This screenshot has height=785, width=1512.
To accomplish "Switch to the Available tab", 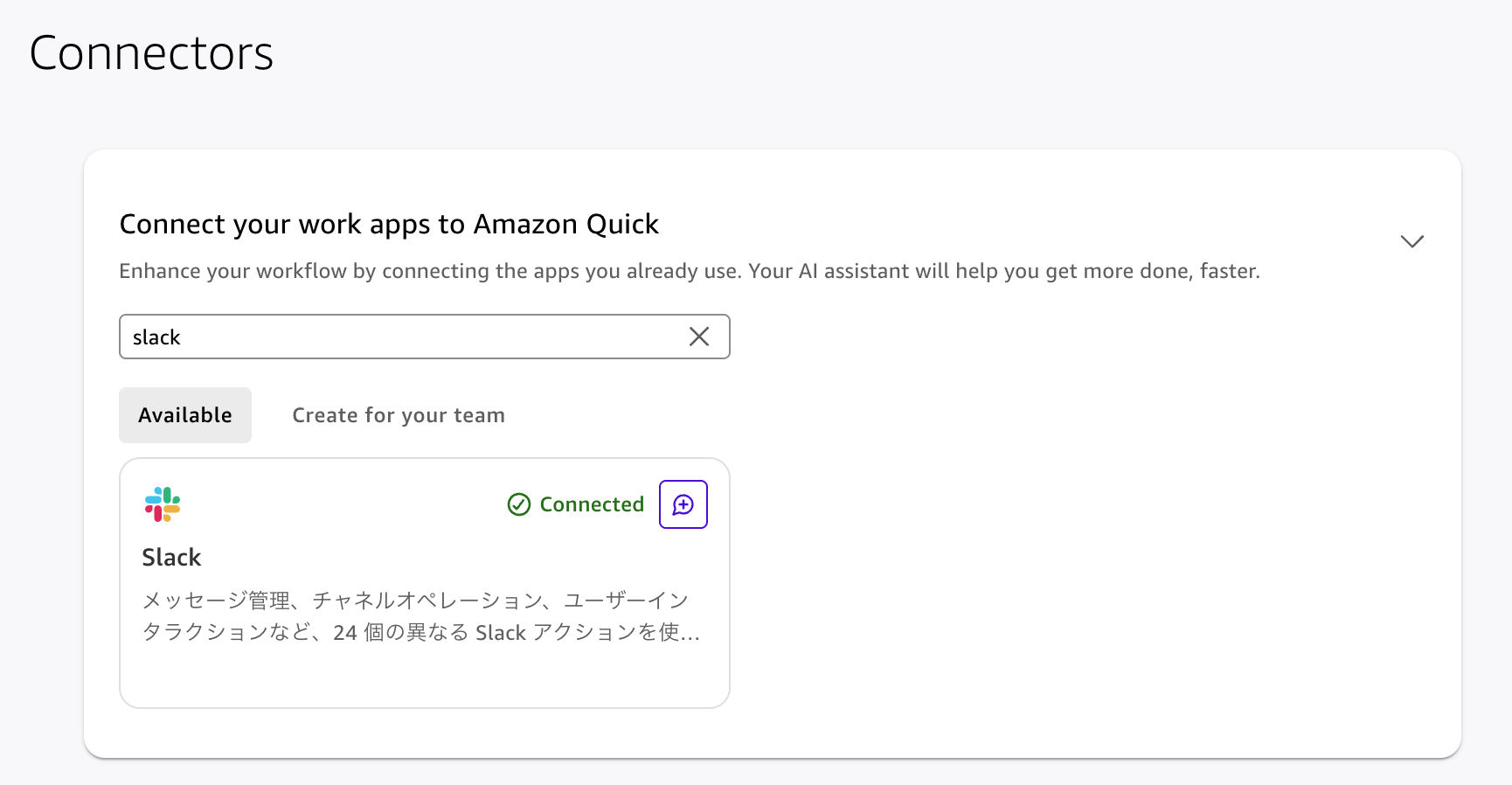I will 185,415.
